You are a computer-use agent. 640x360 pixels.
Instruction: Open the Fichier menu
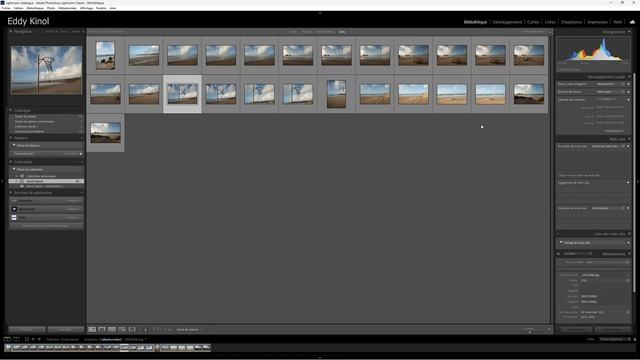[x=6, y=8]
